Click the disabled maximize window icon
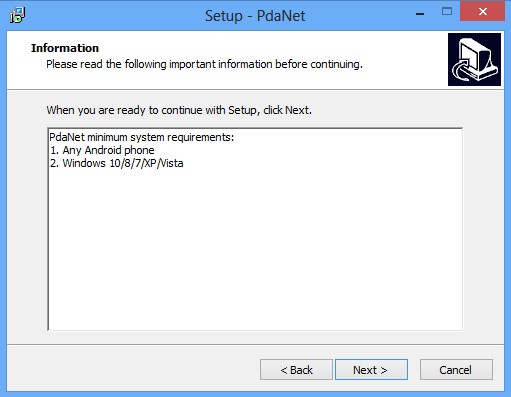This screenshot has width=511, height=397. [x=447, y=12]
